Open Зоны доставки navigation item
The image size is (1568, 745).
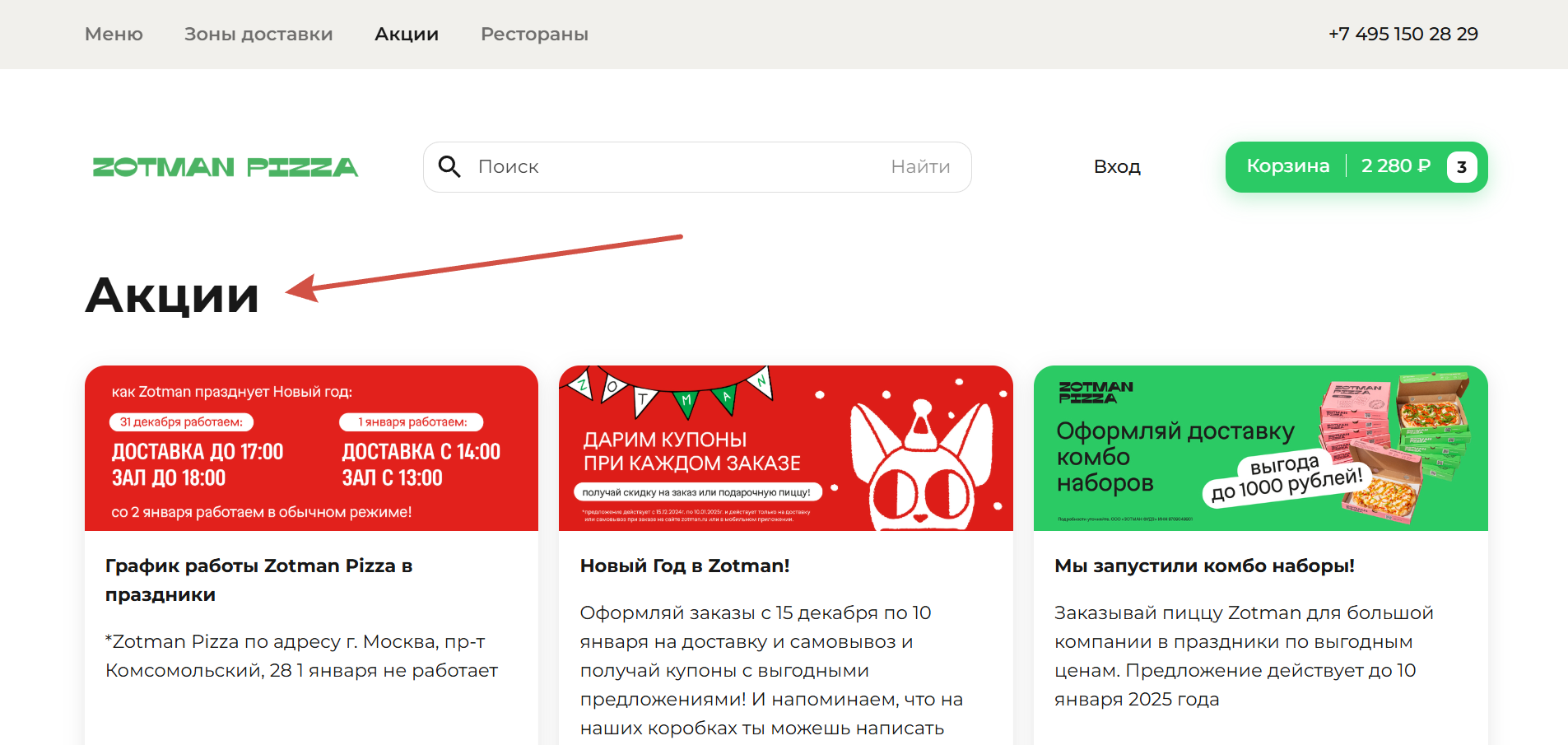coord(258,34)
